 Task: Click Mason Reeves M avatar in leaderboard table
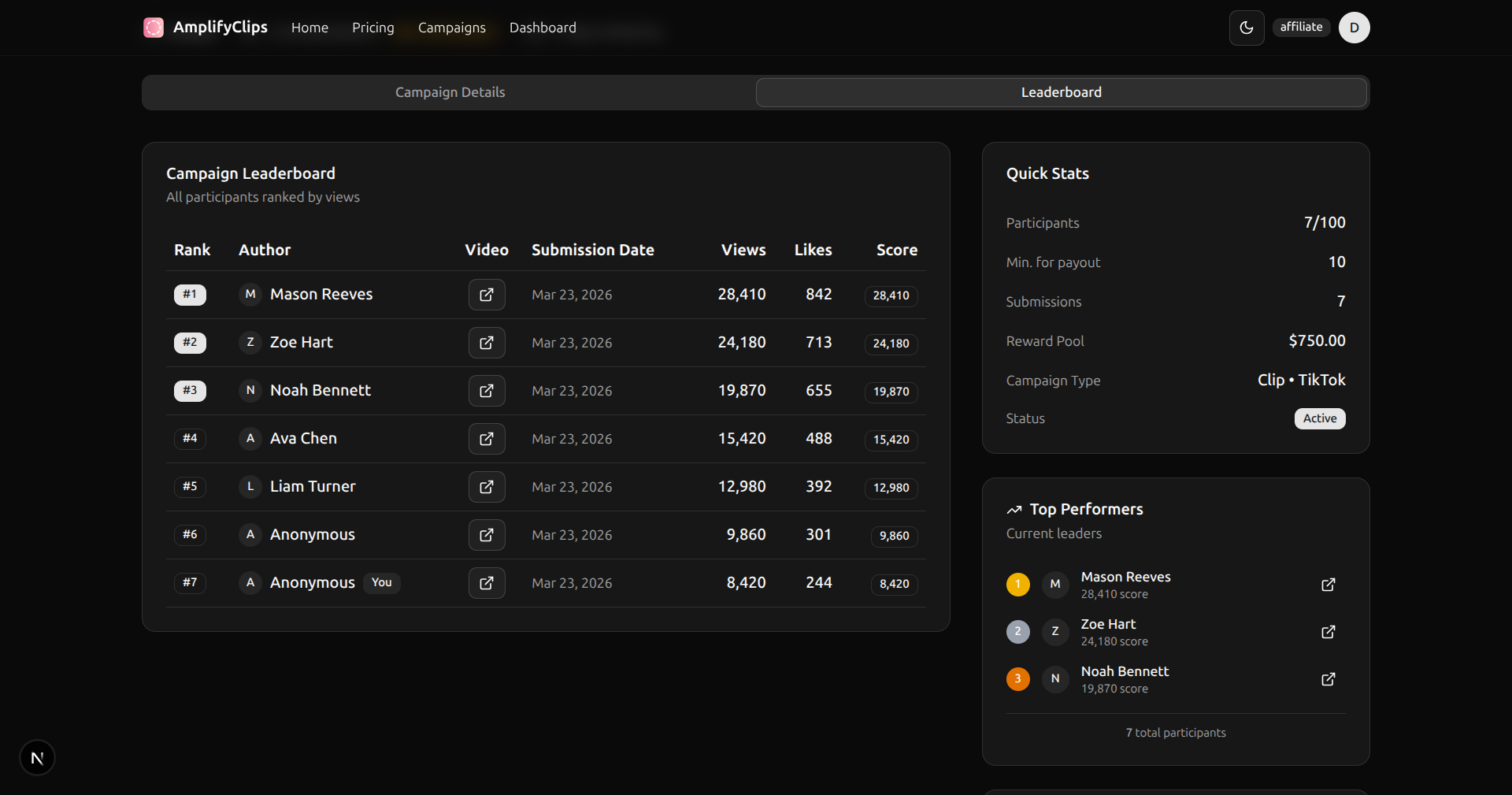click(250, 295)
